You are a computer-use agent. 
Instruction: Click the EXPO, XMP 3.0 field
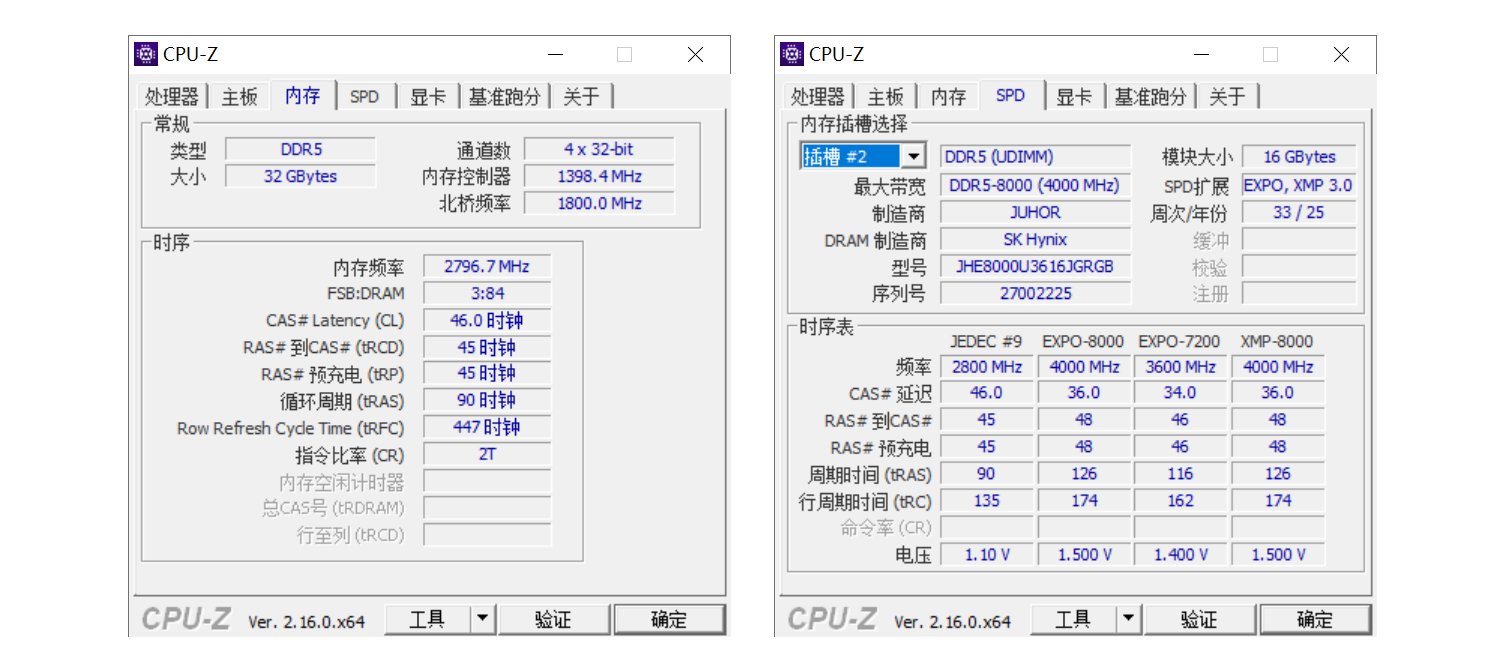pos(1299,186)
